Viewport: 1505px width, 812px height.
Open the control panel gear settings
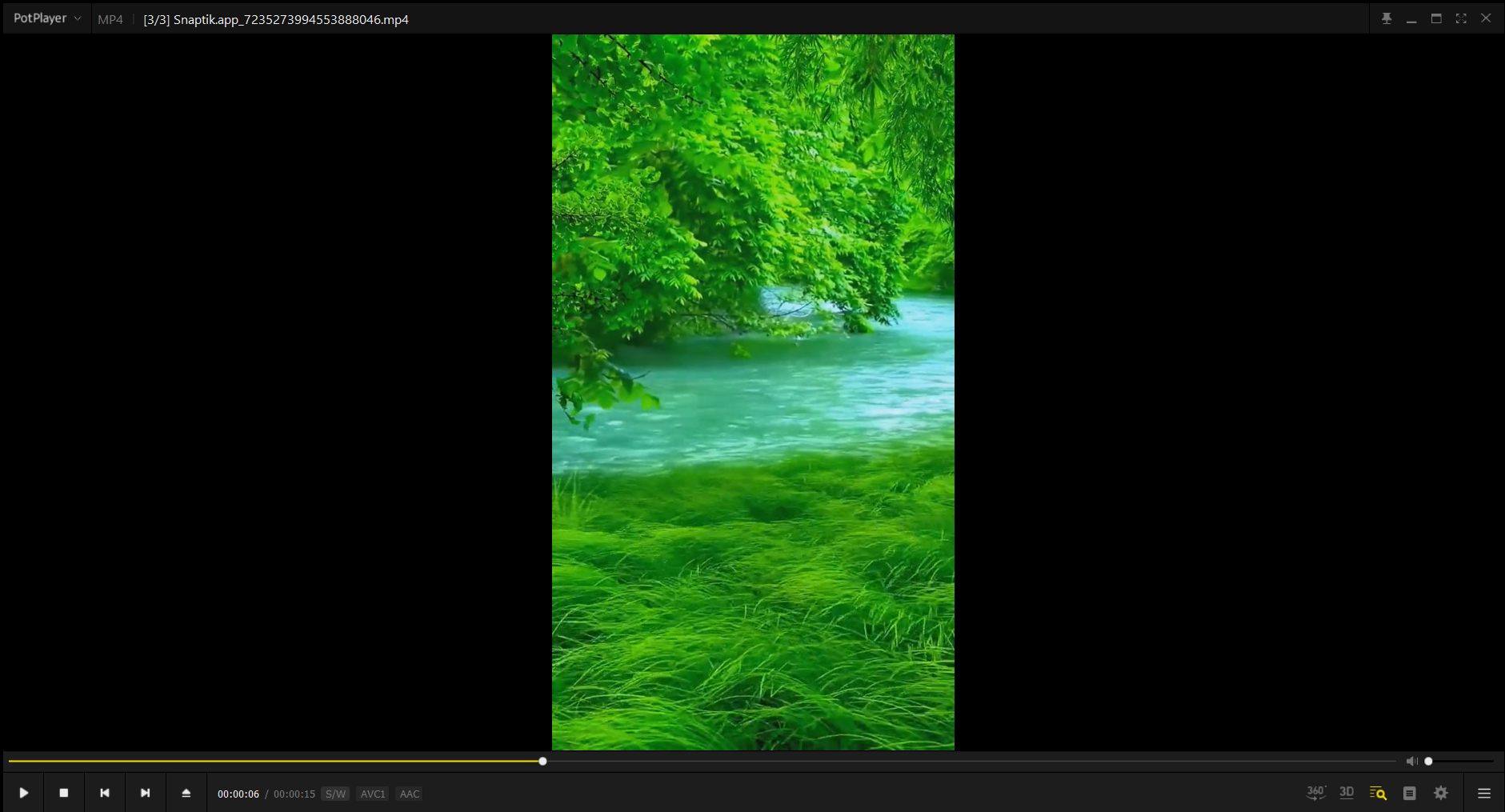click(x=1441, y=793)
